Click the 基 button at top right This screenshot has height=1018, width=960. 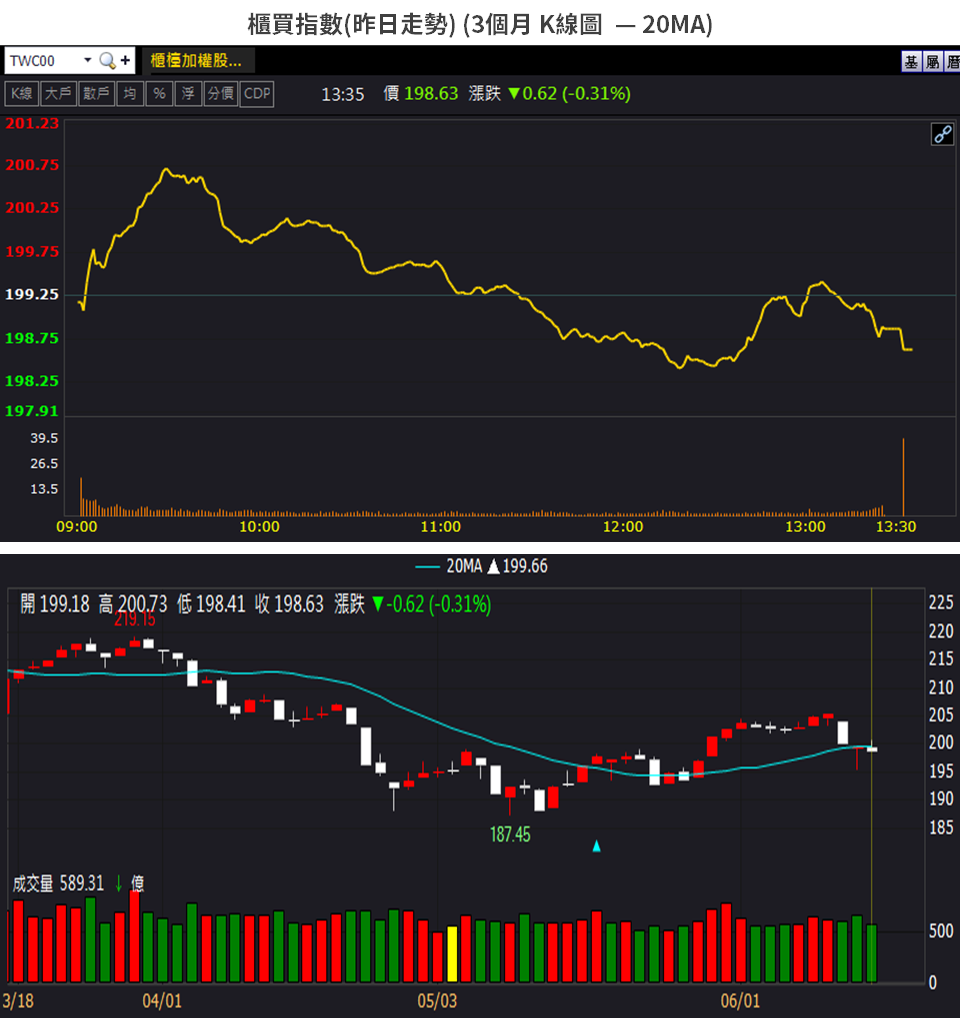tap(911, 62)
